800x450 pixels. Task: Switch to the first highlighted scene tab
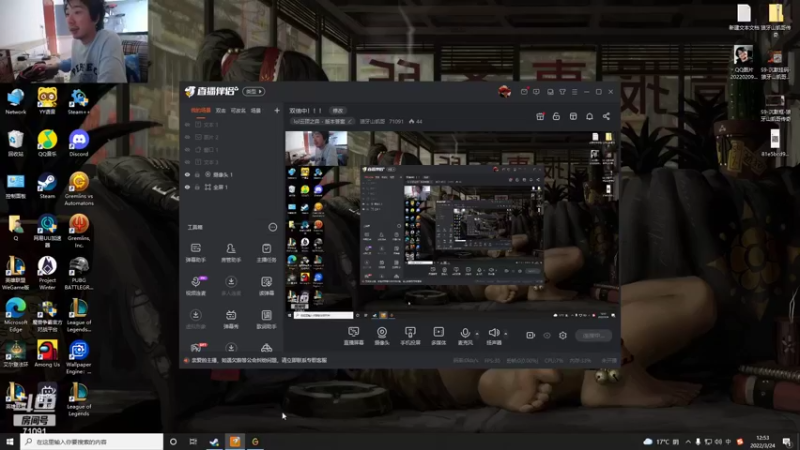point(201,110)
